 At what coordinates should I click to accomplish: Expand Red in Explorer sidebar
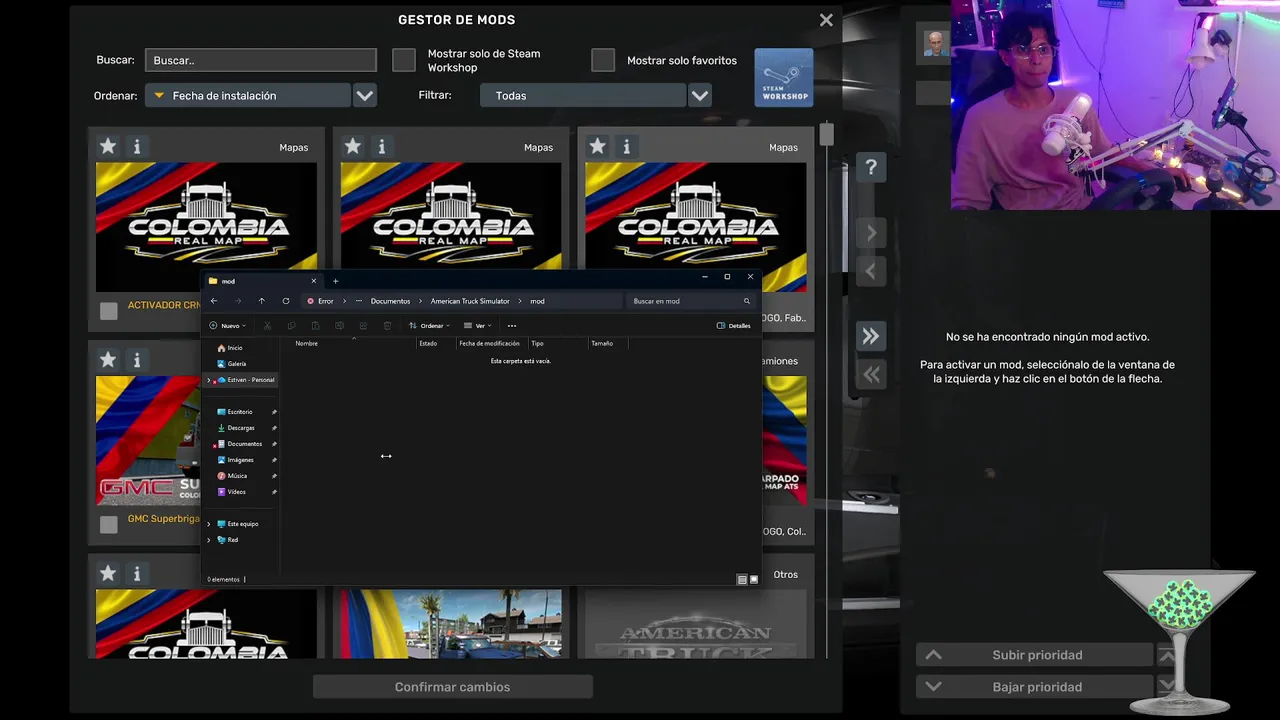(209, 540)
